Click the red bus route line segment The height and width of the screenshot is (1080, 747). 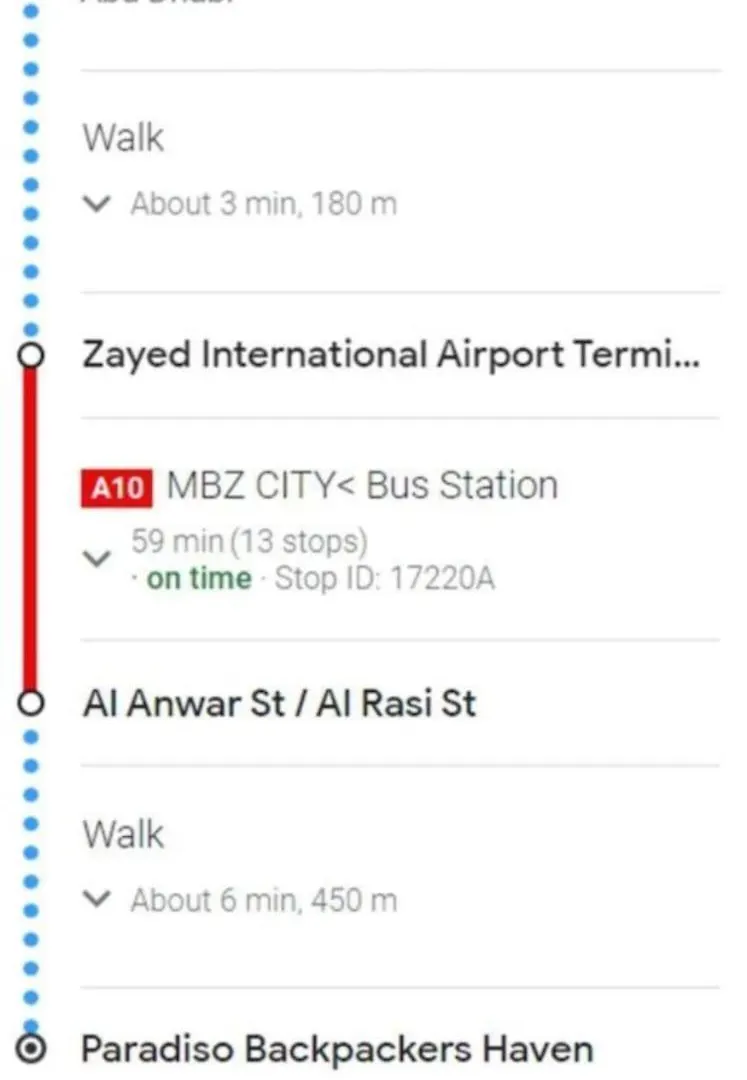(x=30, y=529)
